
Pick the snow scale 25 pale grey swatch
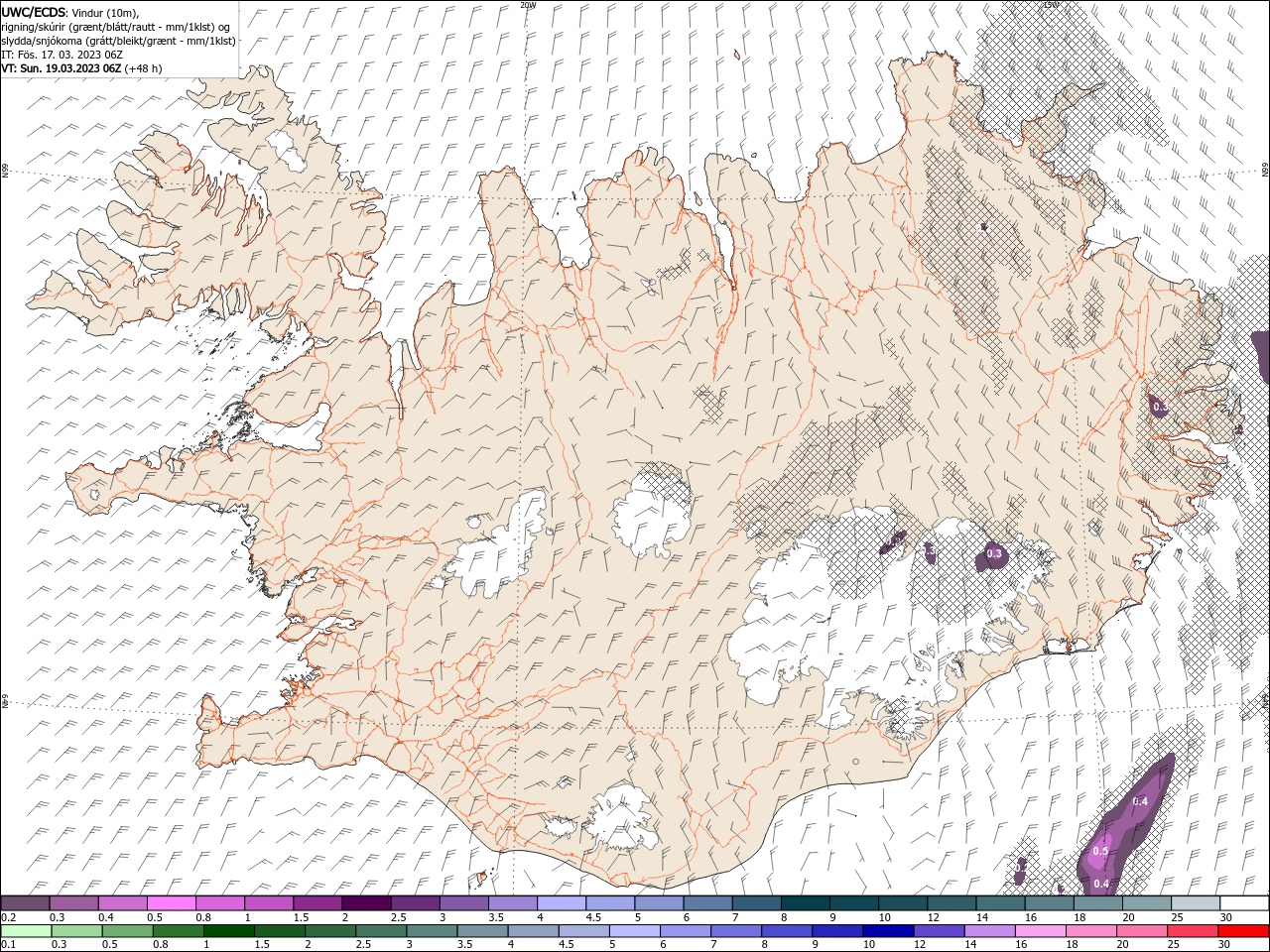1196,903
